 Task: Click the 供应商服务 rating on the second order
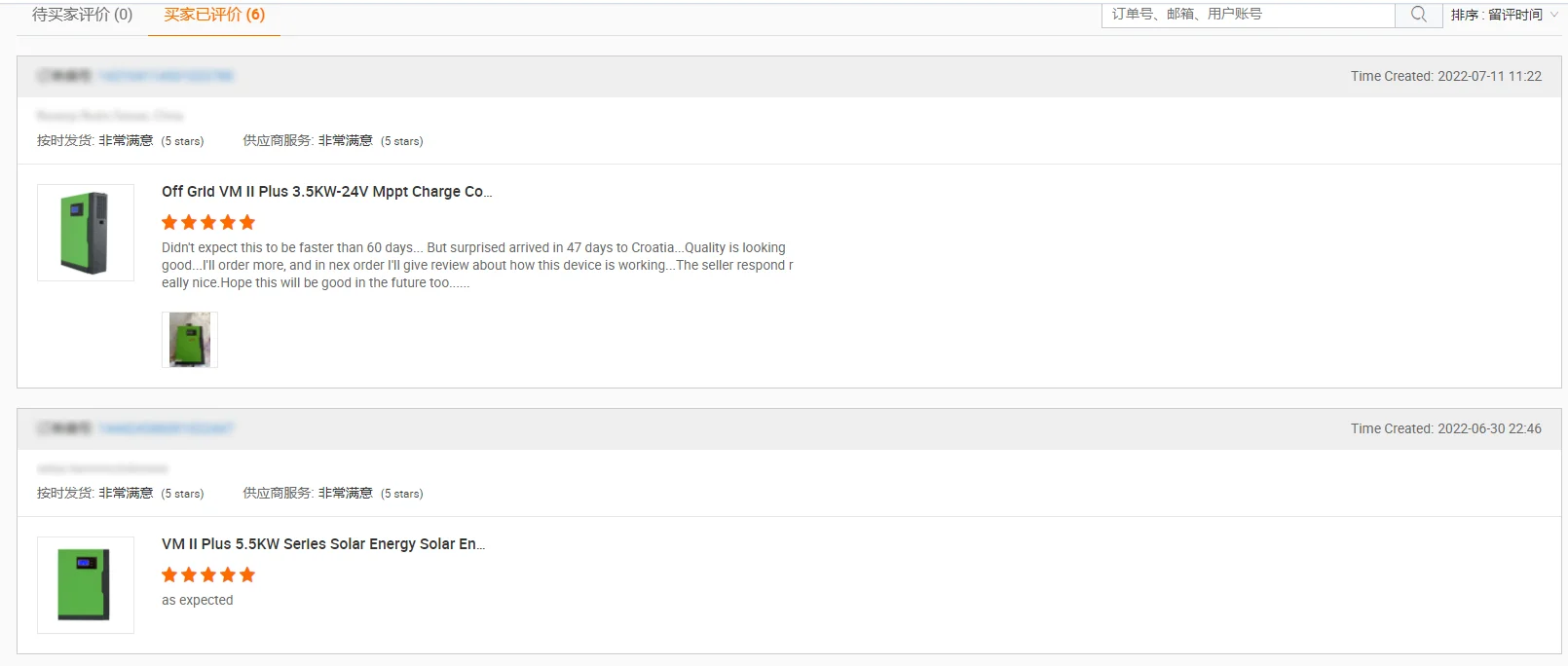pos(333,494)
